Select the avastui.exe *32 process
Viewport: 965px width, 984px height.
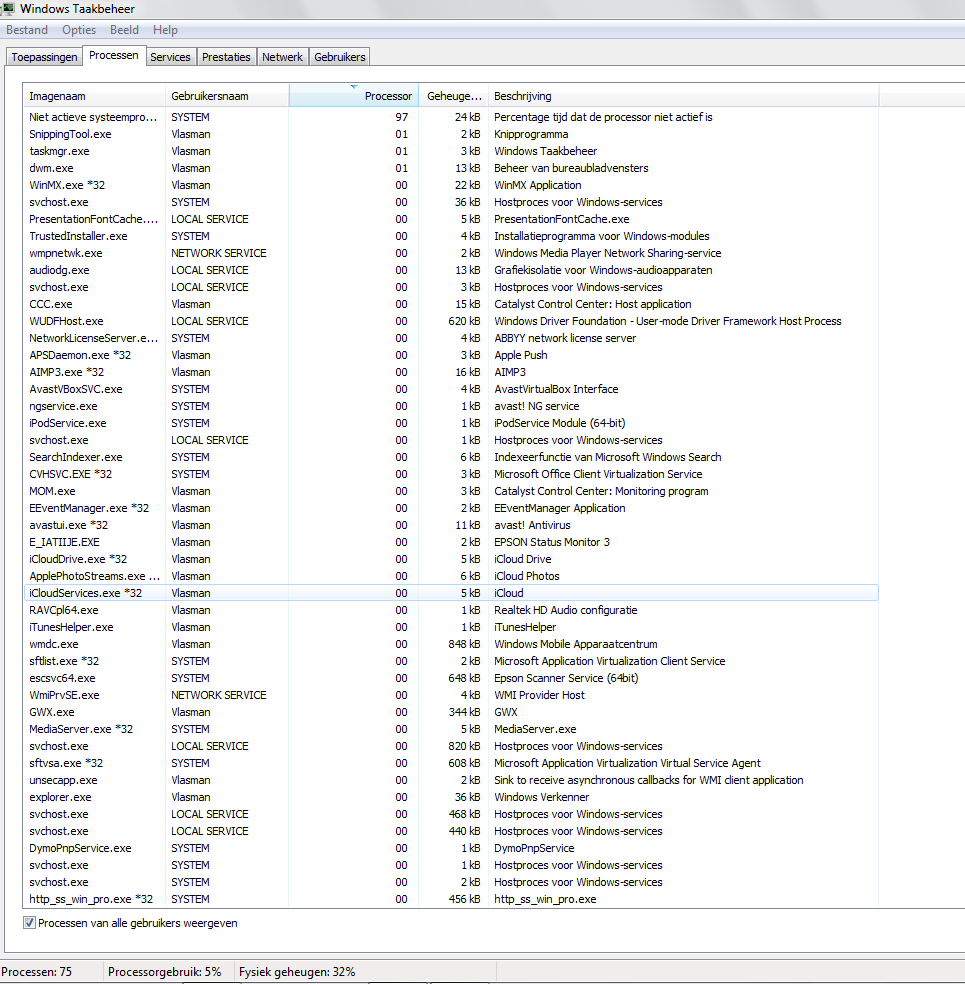(68, 525)
